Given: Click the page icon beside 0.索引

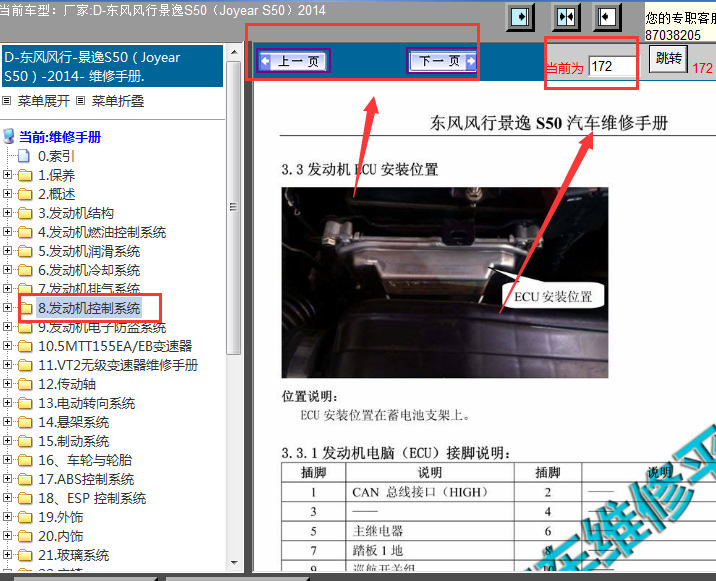Looking at the screenshot, I should [24, 156].
